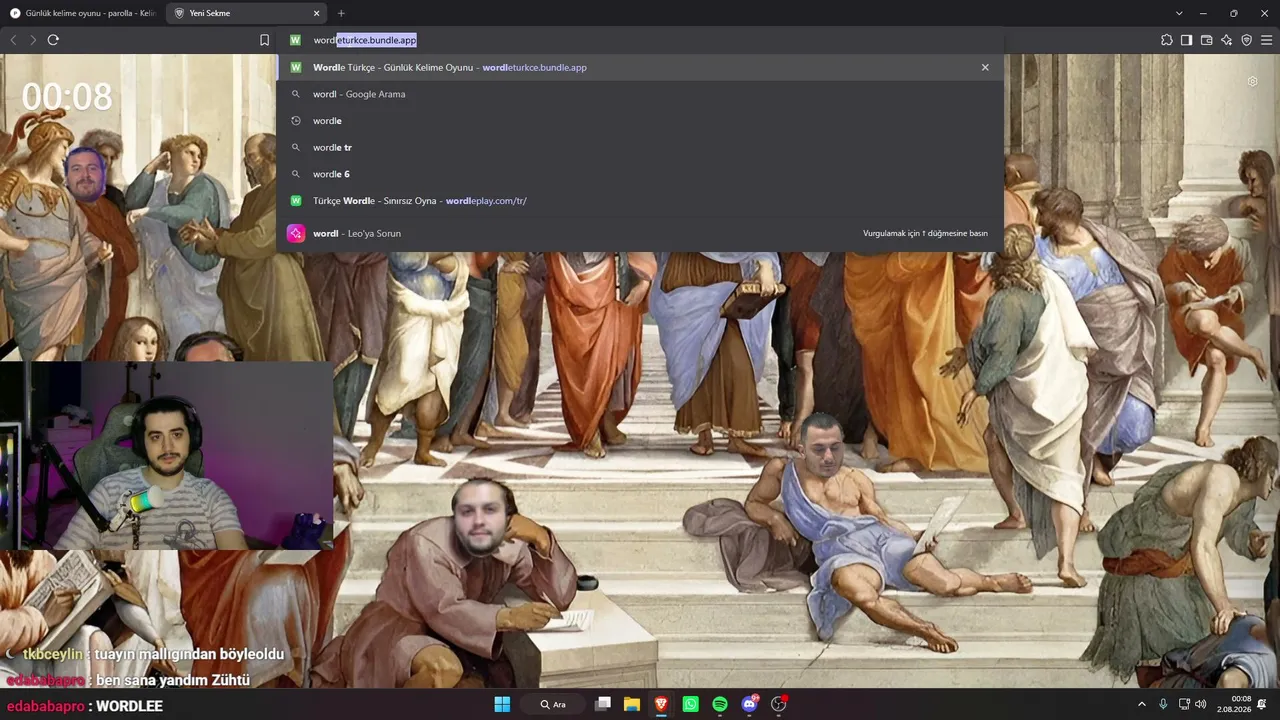Select Wordle Türkçe Günlük Kelime Oyunu suggestion
Viewport: 1280px width, 720px height.
[640, 67]
